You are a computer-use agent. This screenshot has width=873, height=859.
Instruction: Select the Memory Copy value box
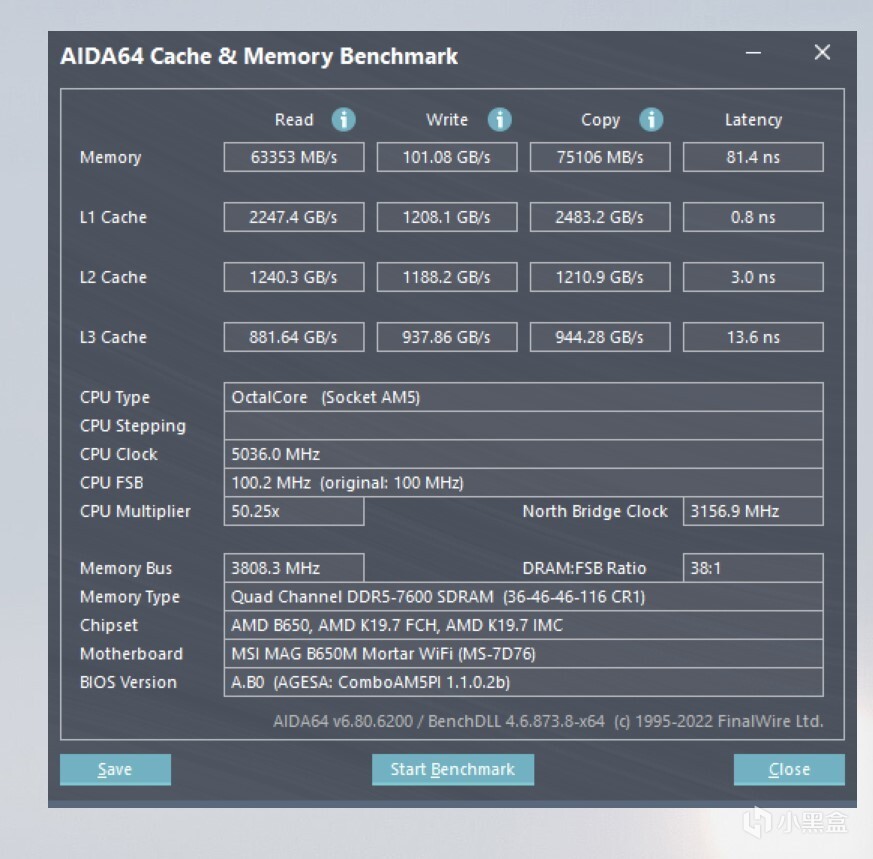[599, 157]
